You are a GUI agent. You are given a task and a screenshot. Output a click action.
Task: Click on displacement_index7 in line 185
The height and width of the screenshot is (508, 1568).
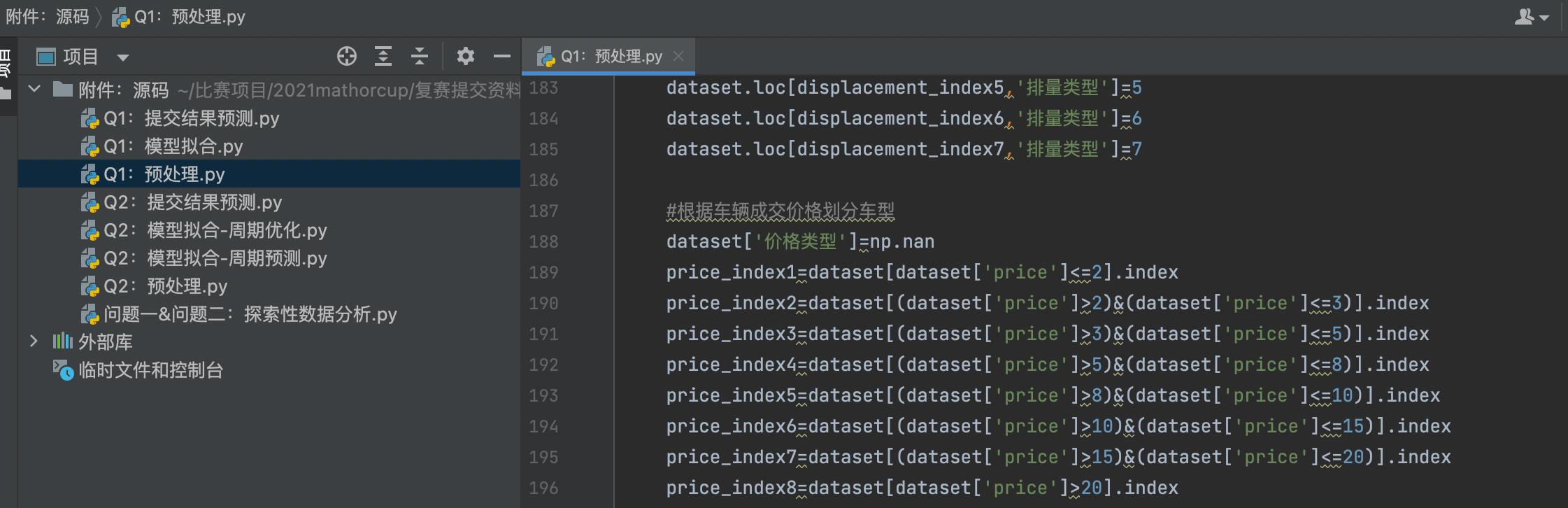900,149
